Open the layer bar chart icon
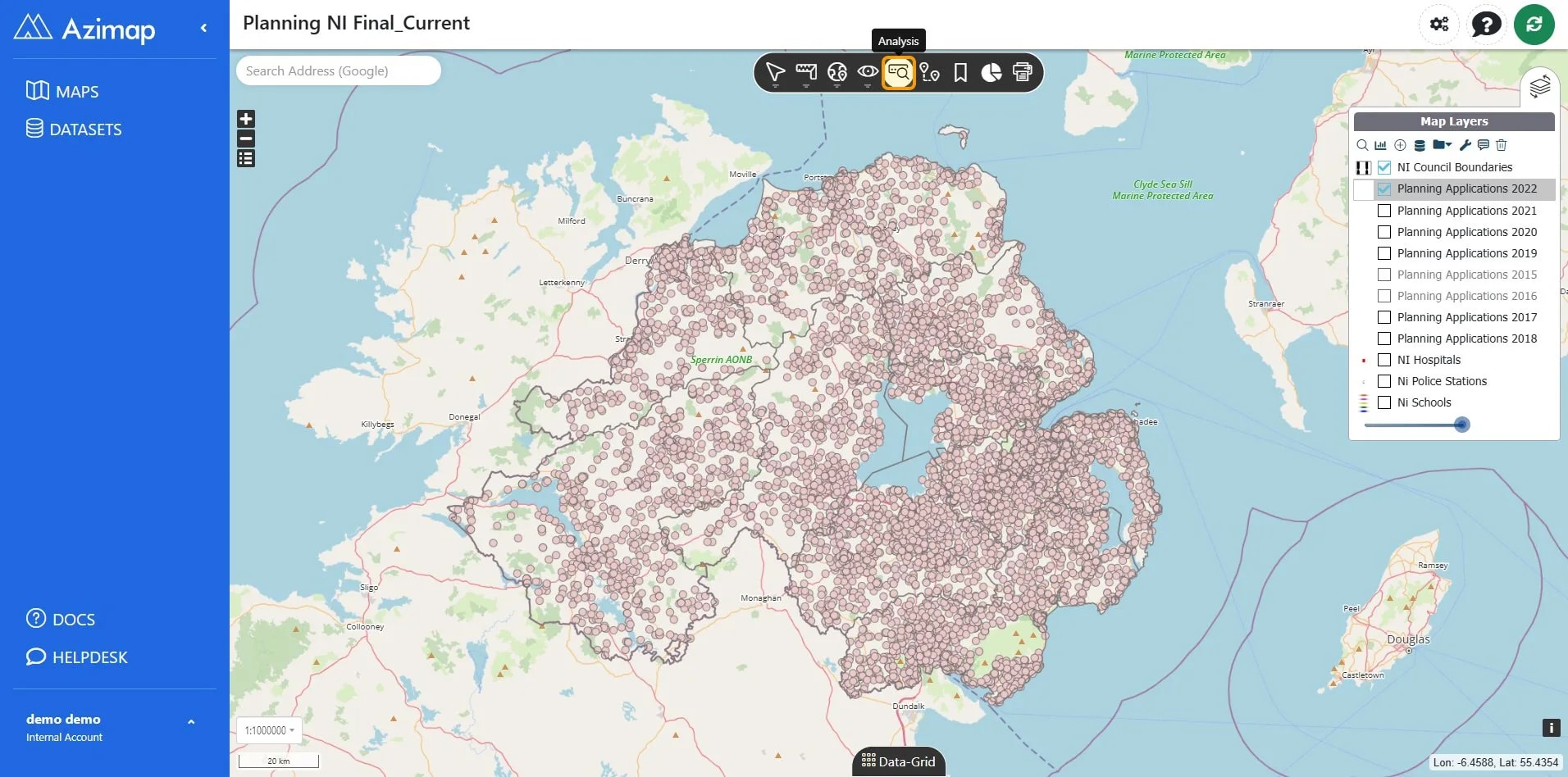Screen dimensions: 1568x777 coord(1380,145)
